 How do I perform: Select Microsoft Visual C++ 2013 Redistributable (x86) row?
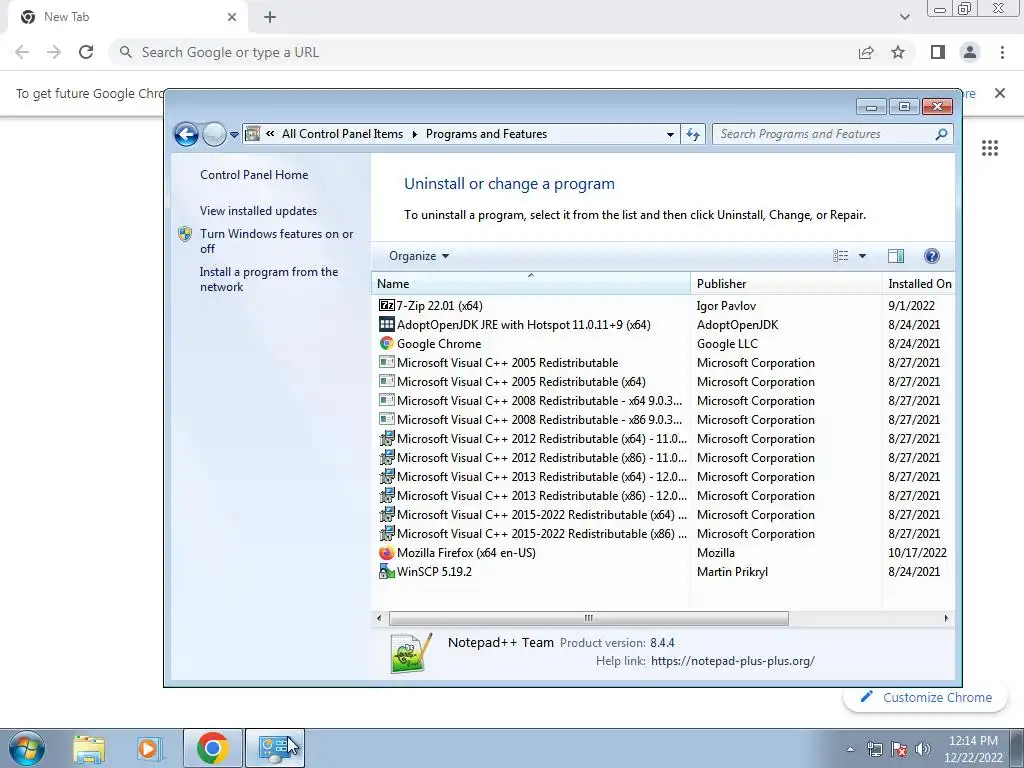pos(662,495)
